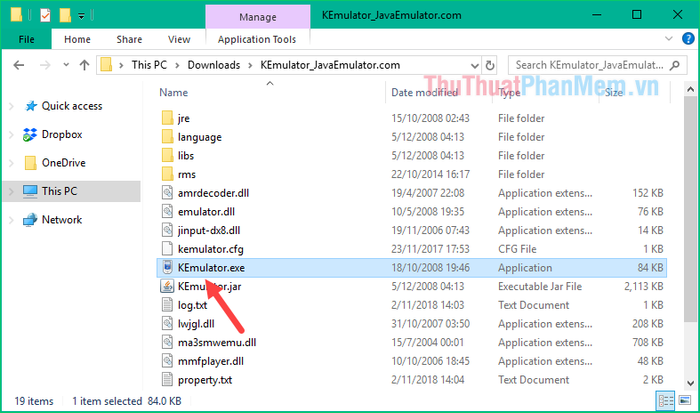Screen dimensions: 700x413
Task: Click the kemulator.cfg file icon
Action: 167,249
